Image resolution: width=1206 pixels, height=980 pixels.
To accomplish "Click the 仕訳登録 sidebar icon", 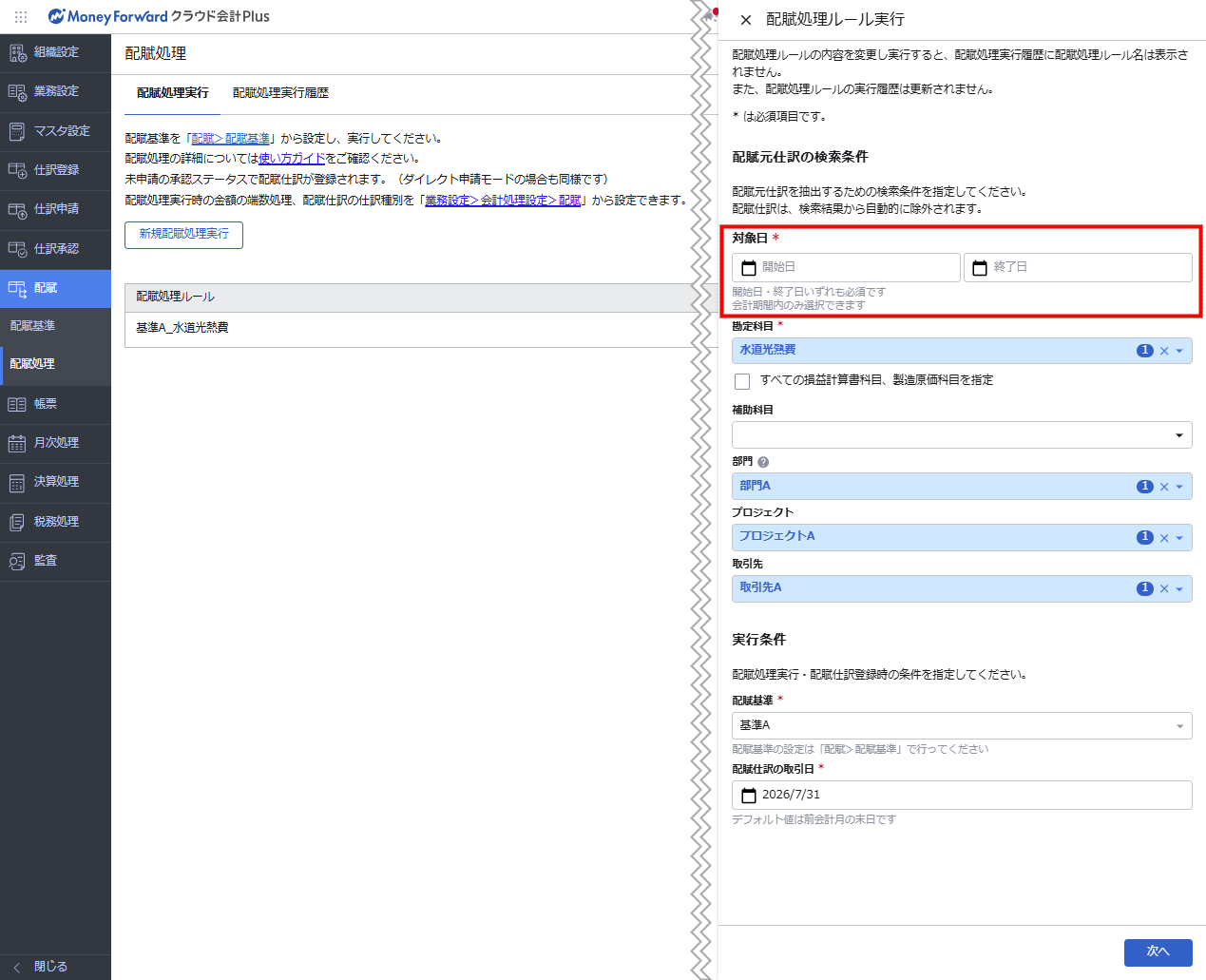I will point(17,170).
